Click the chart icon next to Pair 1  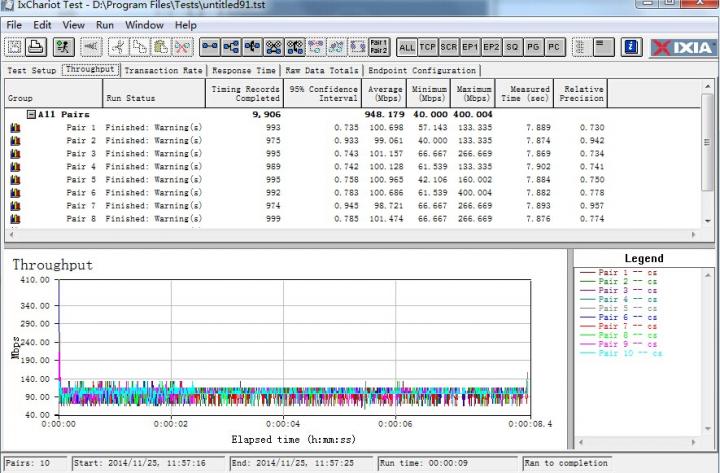pyautogui.click(x=15, y=128)
